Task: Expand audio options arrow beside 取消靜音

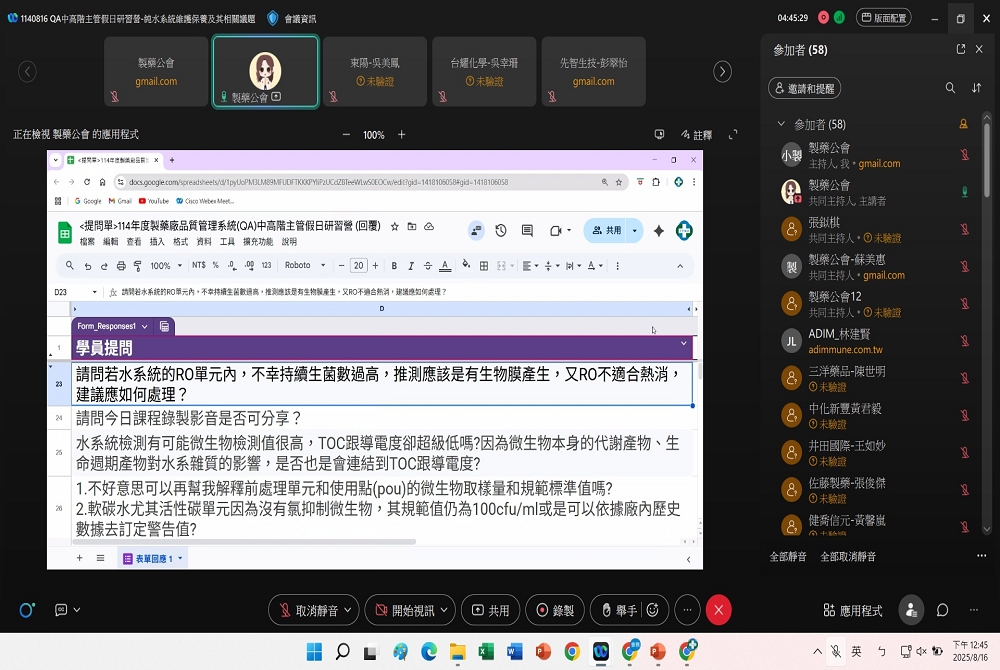Action: click(x=346, y=610)
